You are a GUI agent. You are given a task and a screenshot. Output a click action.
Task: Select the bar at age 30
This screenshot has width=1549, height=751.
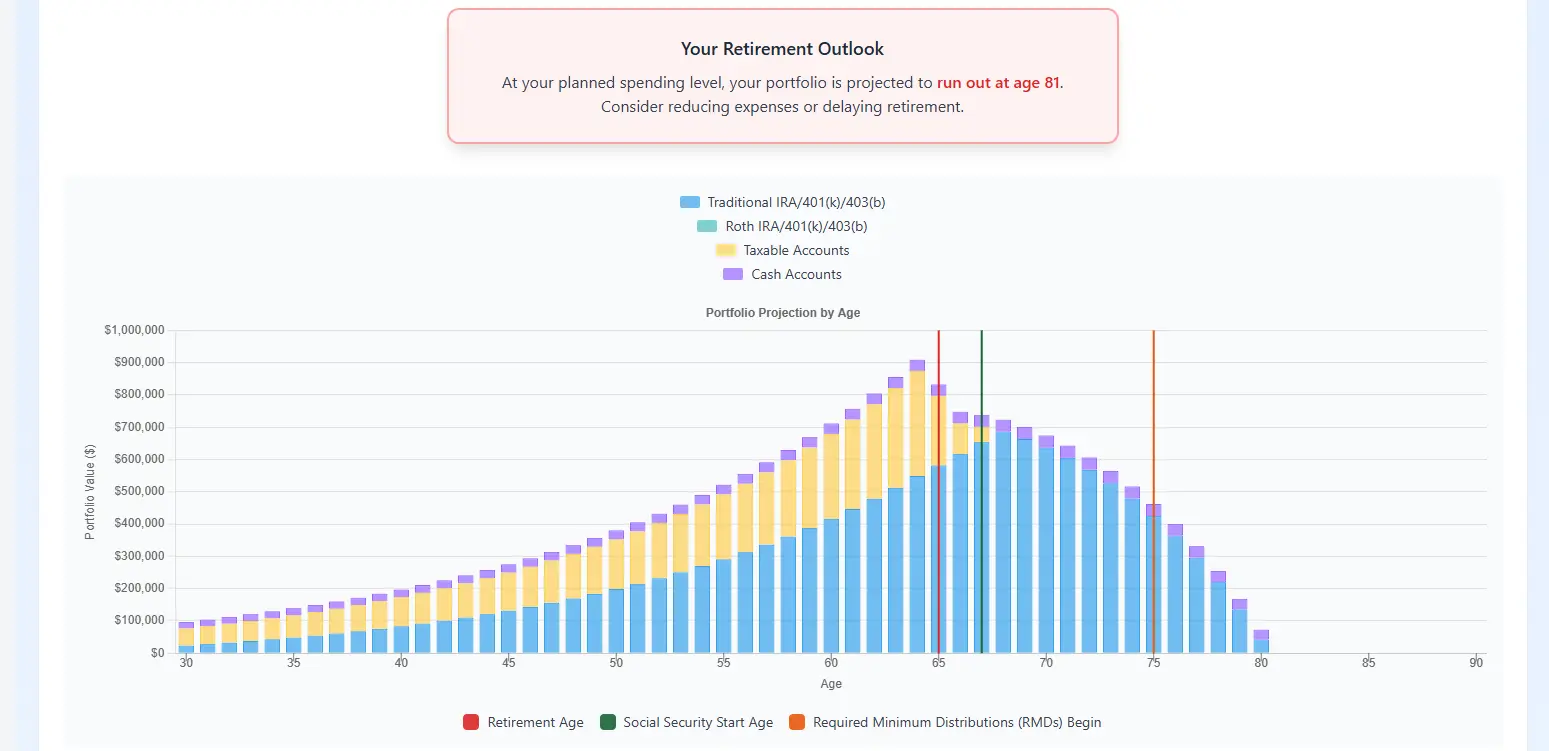click(x=186, y=637)
